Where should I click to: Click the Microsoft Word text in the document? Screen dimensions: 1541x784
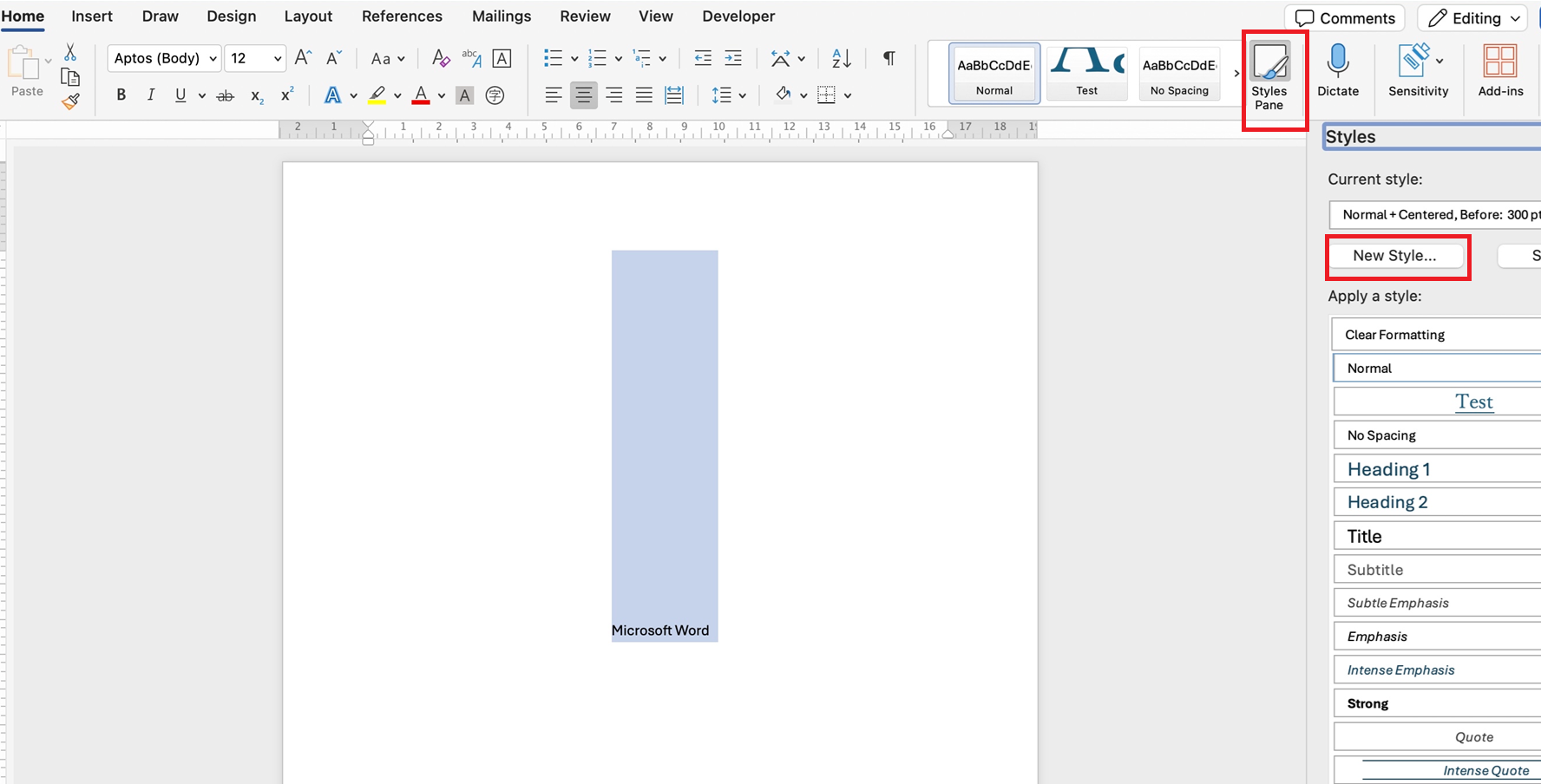tap(660, 630)
